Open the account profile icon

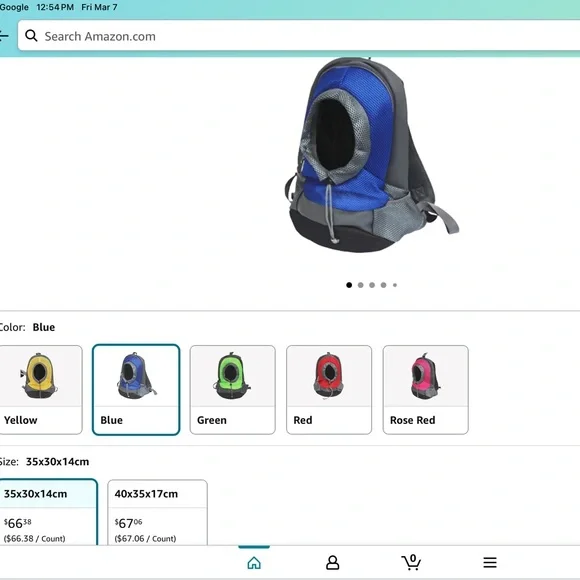click(x=333, y=563)
